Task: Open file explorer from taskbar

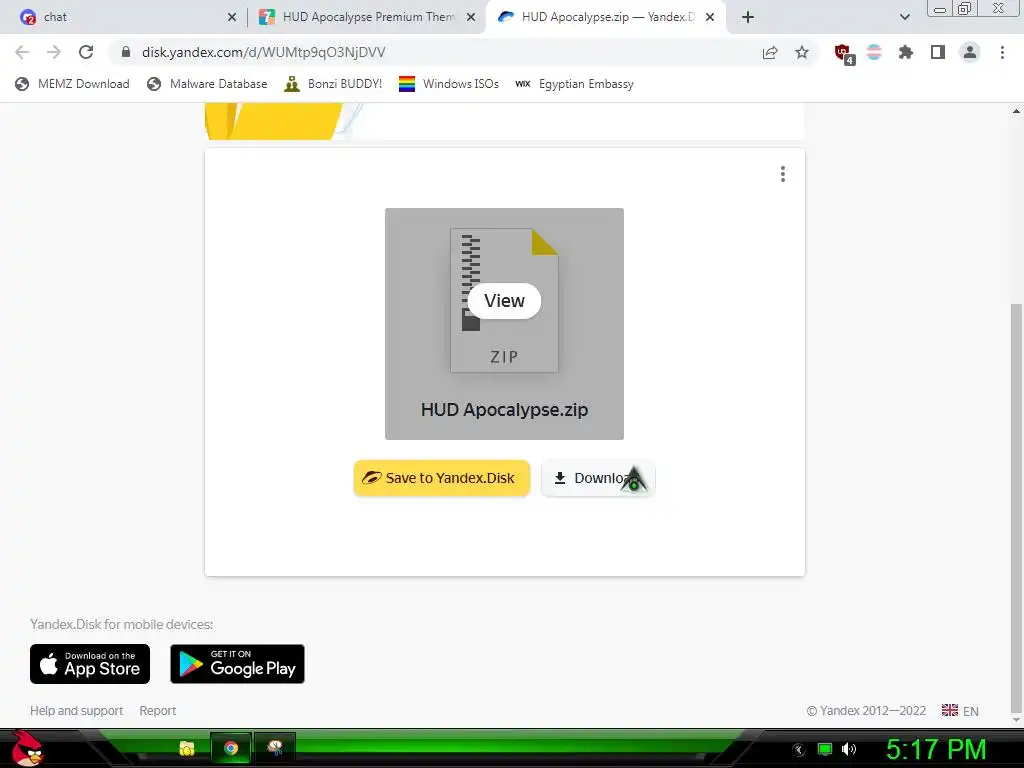Action: coord(187,748)
